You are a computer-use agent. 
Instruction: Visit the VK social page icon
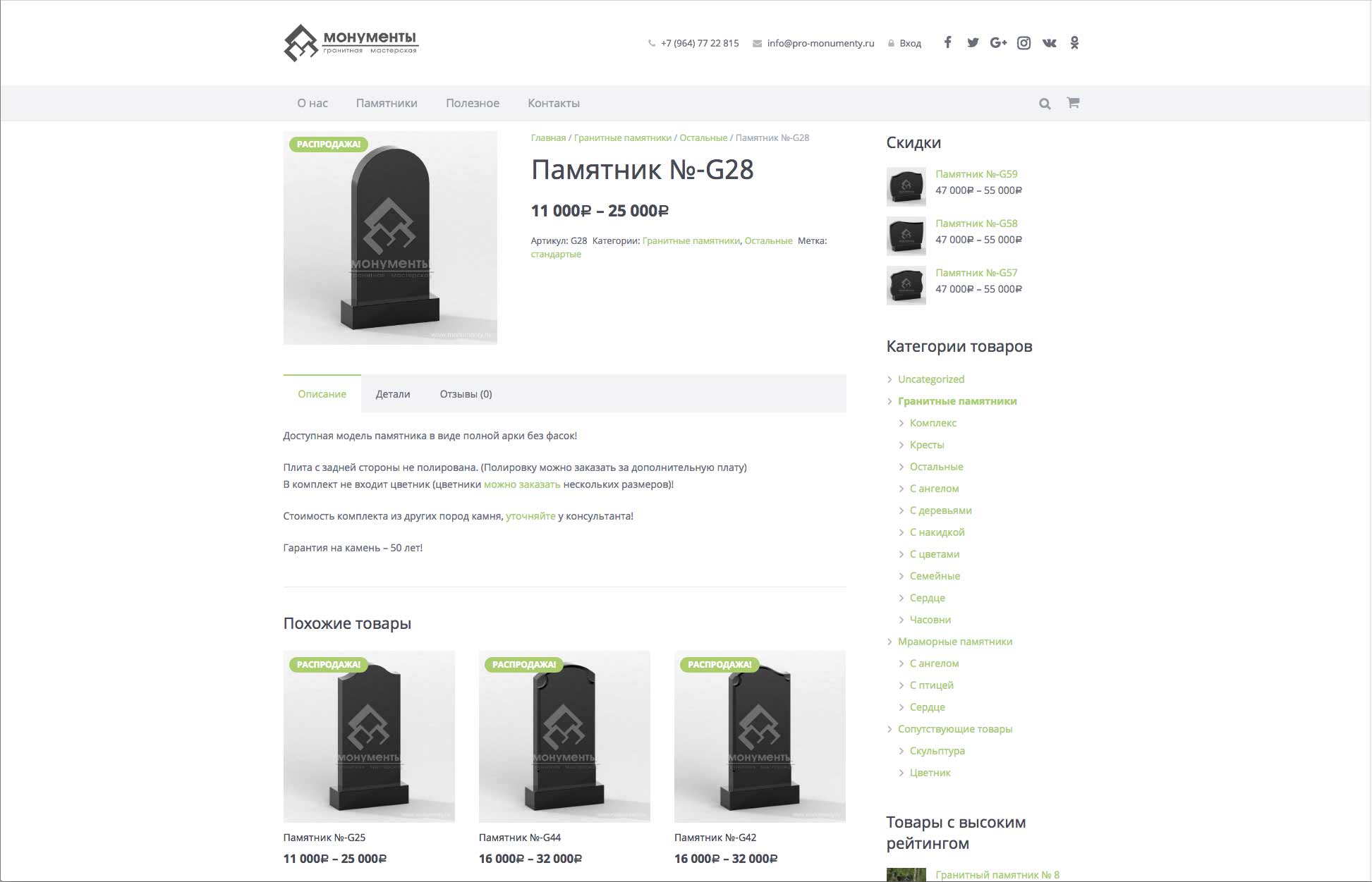(1050, 43)
